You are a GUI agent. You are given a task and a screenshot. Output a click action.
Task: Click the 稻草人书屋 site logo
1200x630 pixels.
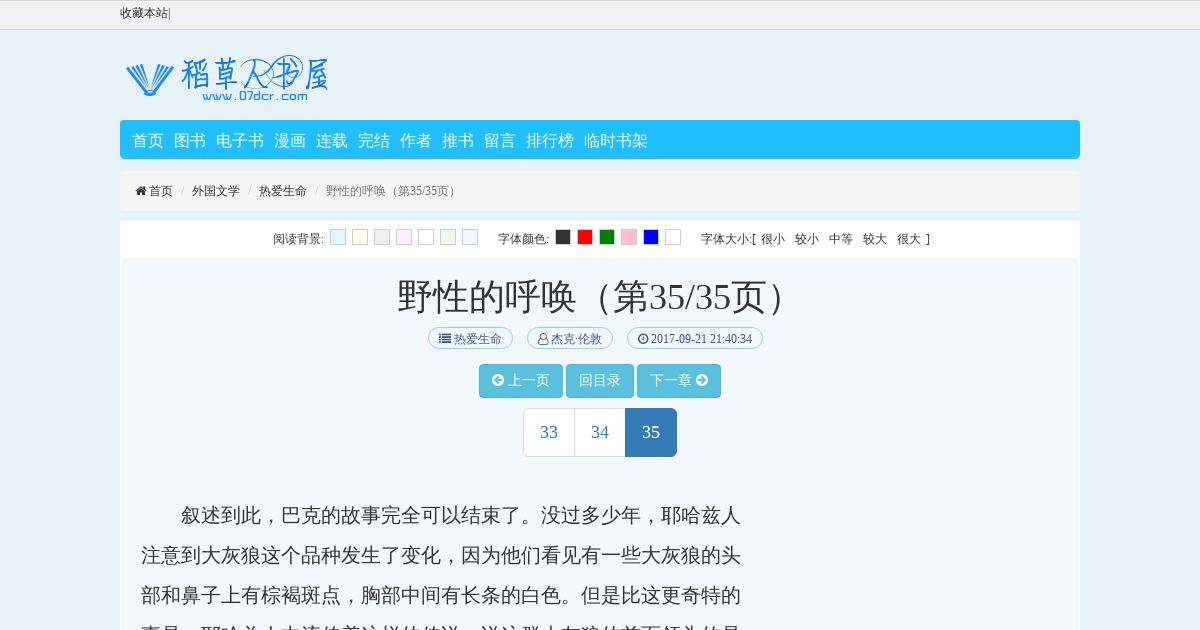tap(227, 78)
